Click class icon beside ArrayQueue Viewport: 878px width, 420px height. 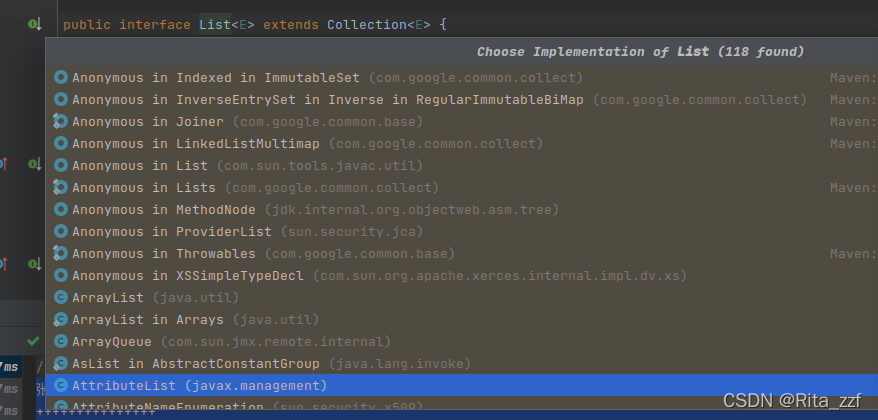point(60,342)
